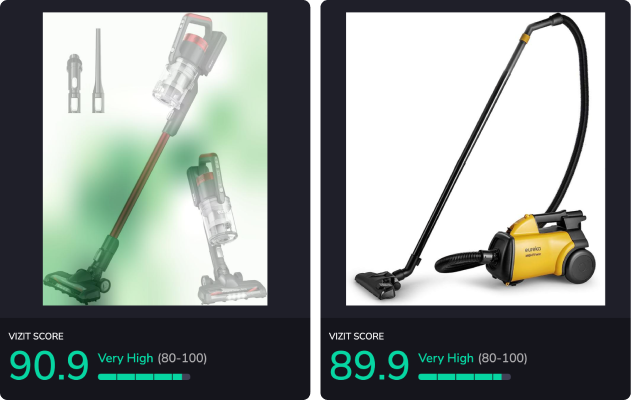The image size is (631, 400).
Task: Select the 90.9 Vizit score value
Action: click(49, 366)
